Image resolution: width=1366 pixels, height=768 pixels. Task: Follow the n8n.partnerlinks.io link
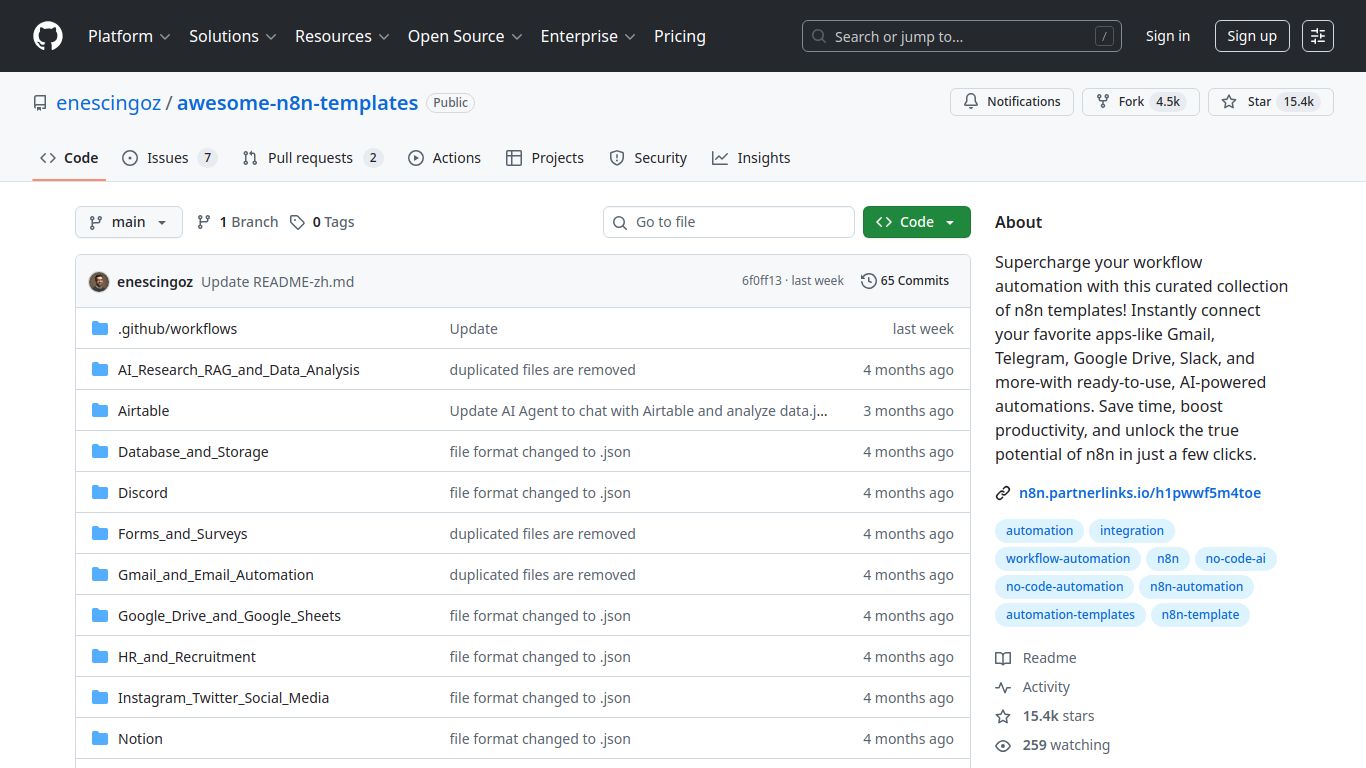[1140, 492]
